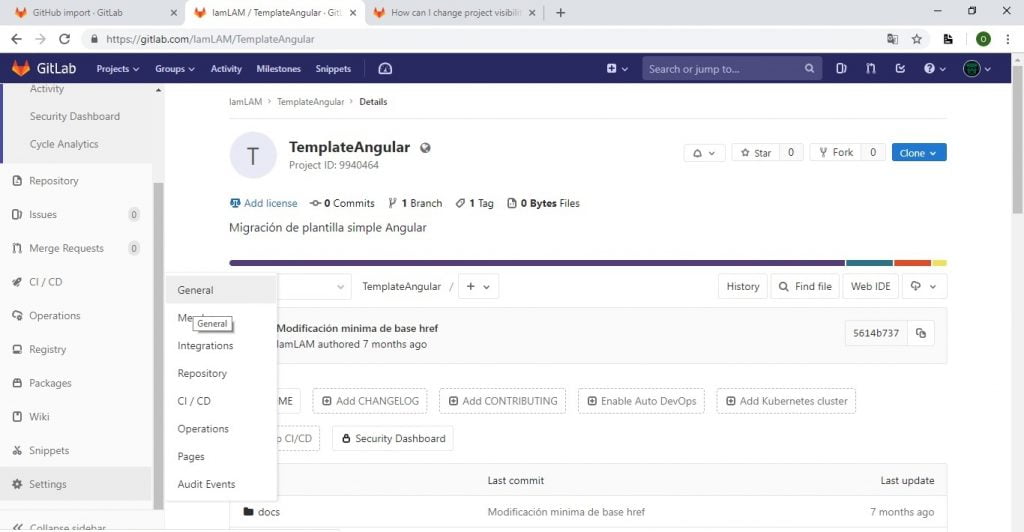Viewport: 1024px width, 532px height.
Task: Click the Wiki book icon
Action: [17, 416]
